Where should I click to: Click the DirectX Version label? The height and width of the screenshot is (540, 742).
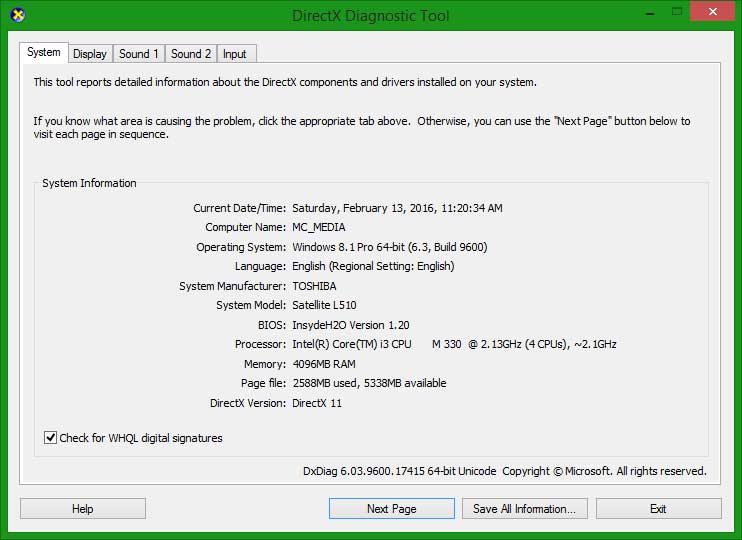[x=248, y=403]
